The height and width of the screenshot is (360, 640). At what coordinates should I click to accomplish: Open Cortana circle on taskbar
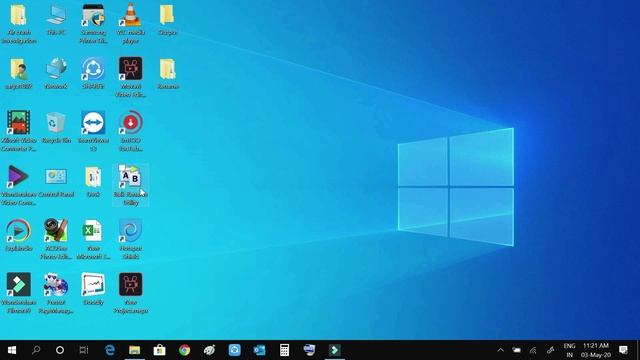point(60,350)
